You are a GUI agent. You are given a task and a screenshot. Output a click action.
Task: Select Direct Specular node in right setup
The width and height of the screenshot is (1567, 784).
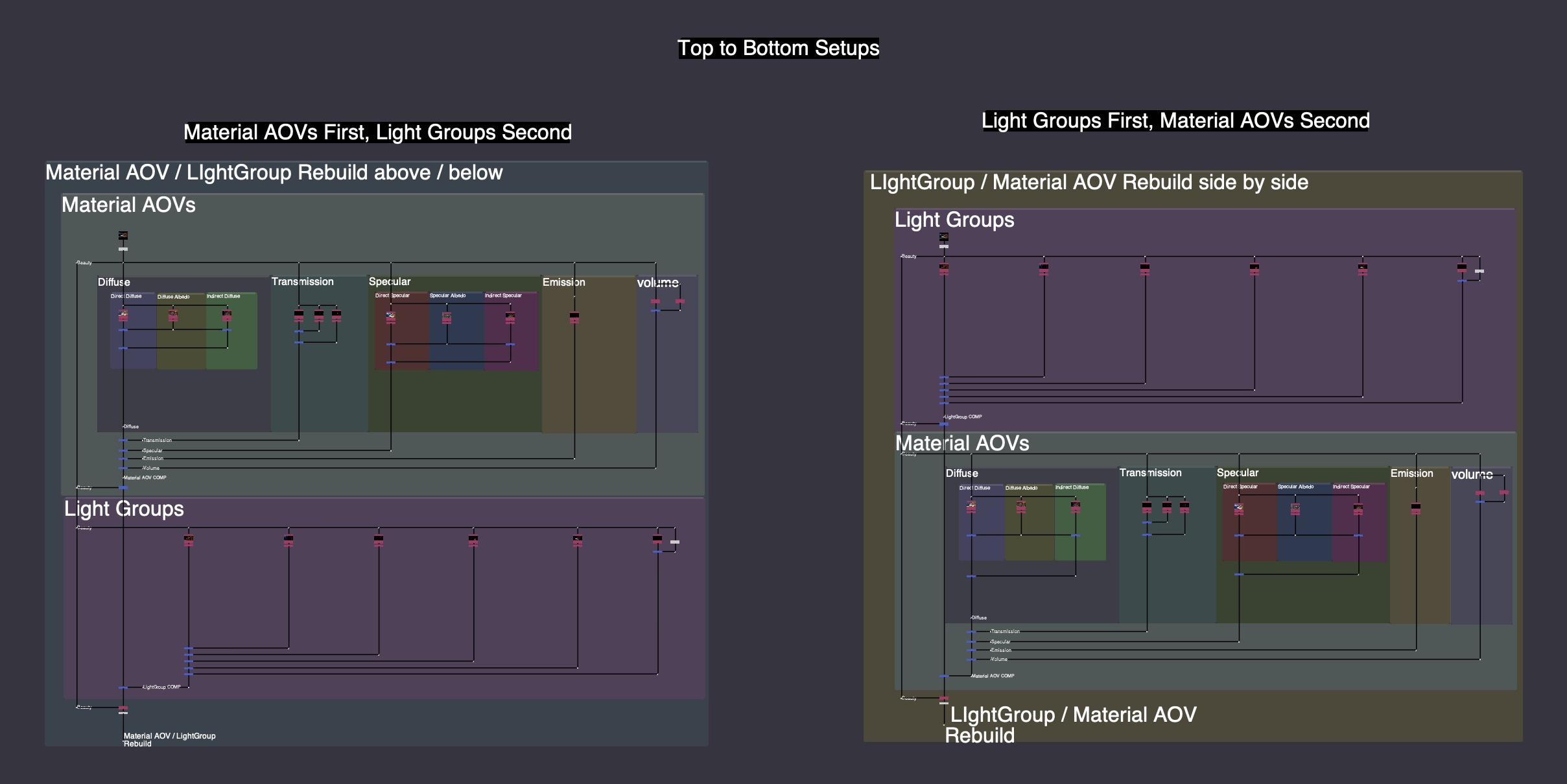pyautogui.click(x=1239, y=509)
